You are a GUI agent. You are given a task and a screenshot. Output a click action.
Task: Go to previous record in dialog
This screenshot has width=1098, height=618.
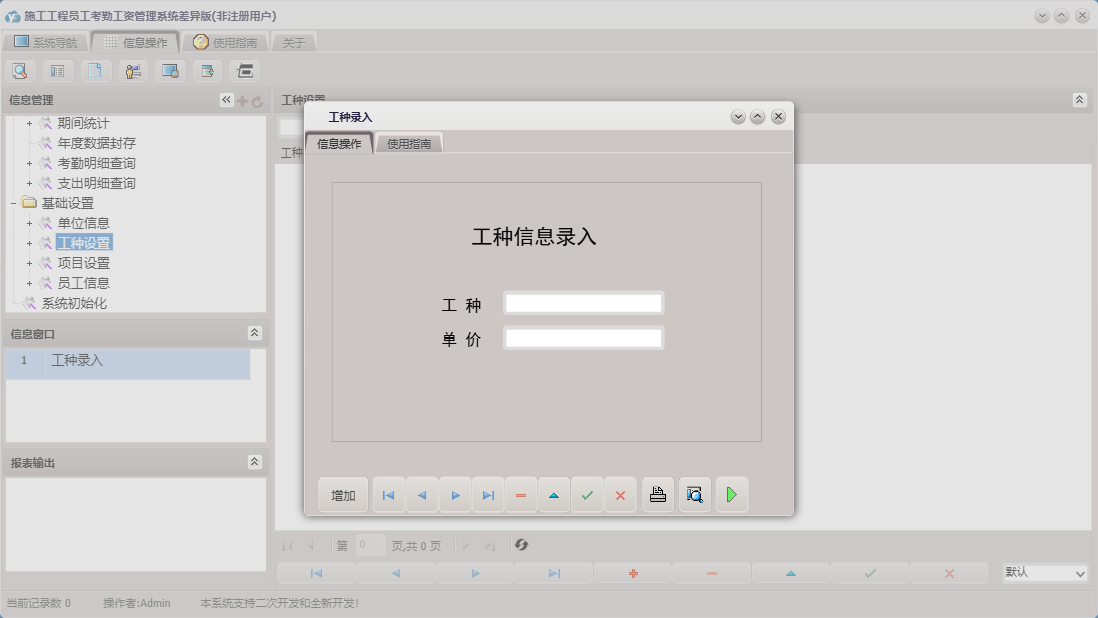(422, 495)
